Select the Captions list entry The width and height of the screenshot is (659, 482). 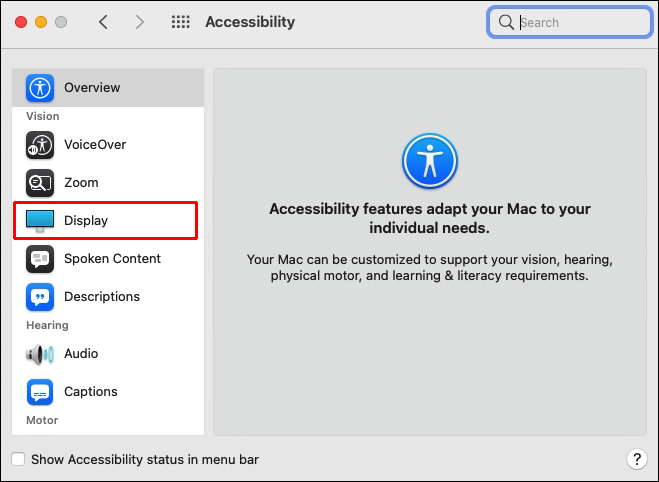point(91,391)
